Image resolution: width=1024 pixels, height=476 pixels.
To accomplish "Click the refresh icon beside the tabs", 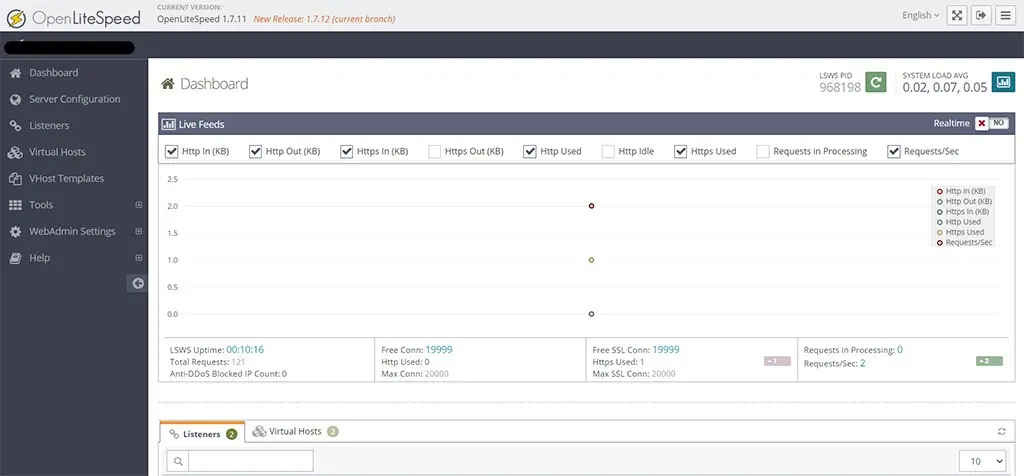I will [x=1002, y=432].
